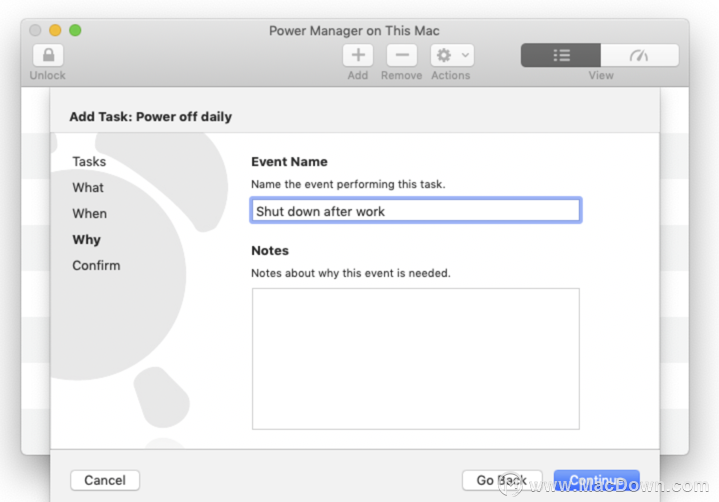
Task: Select the Why step in sidebar
Action: point(86,240)
